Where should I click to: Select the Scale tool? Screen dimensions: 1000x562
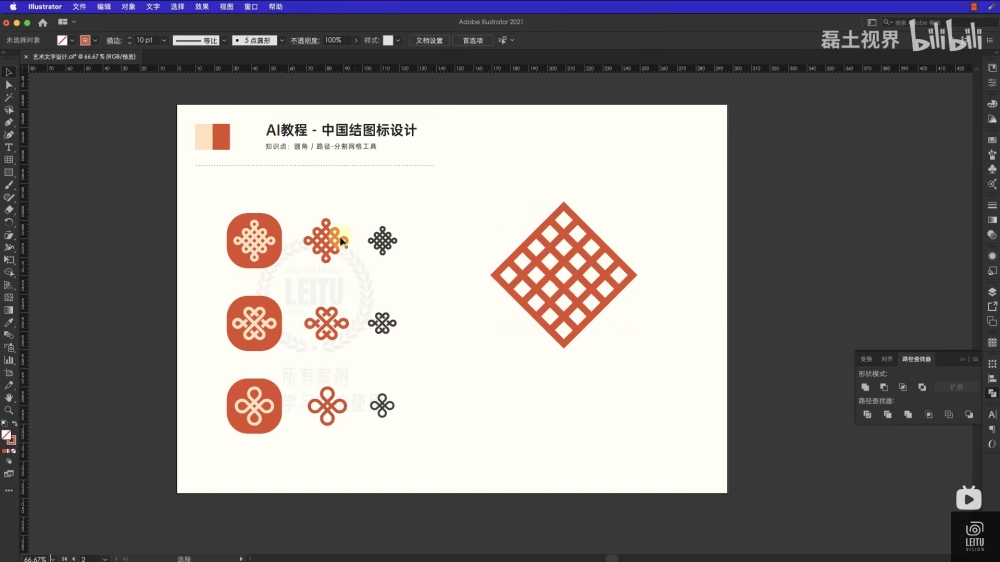(9, 235)
